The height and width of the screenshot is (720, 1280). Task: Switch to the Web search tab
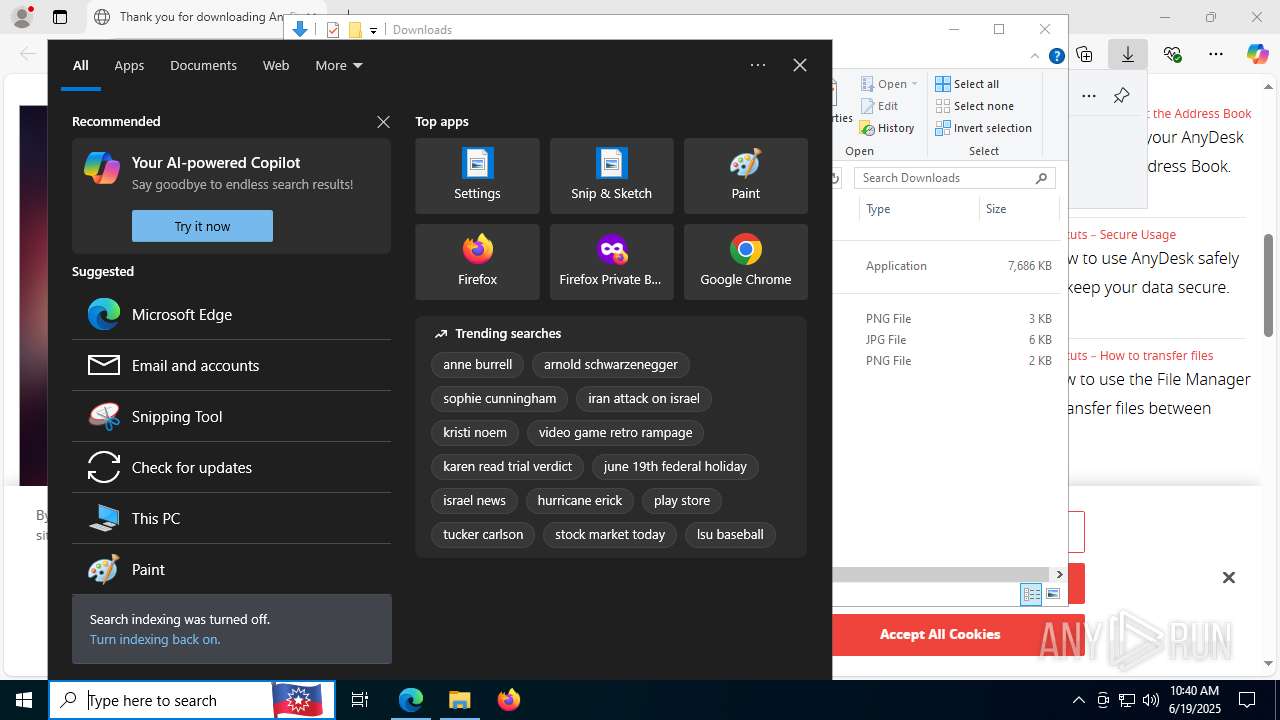[276, 65]
